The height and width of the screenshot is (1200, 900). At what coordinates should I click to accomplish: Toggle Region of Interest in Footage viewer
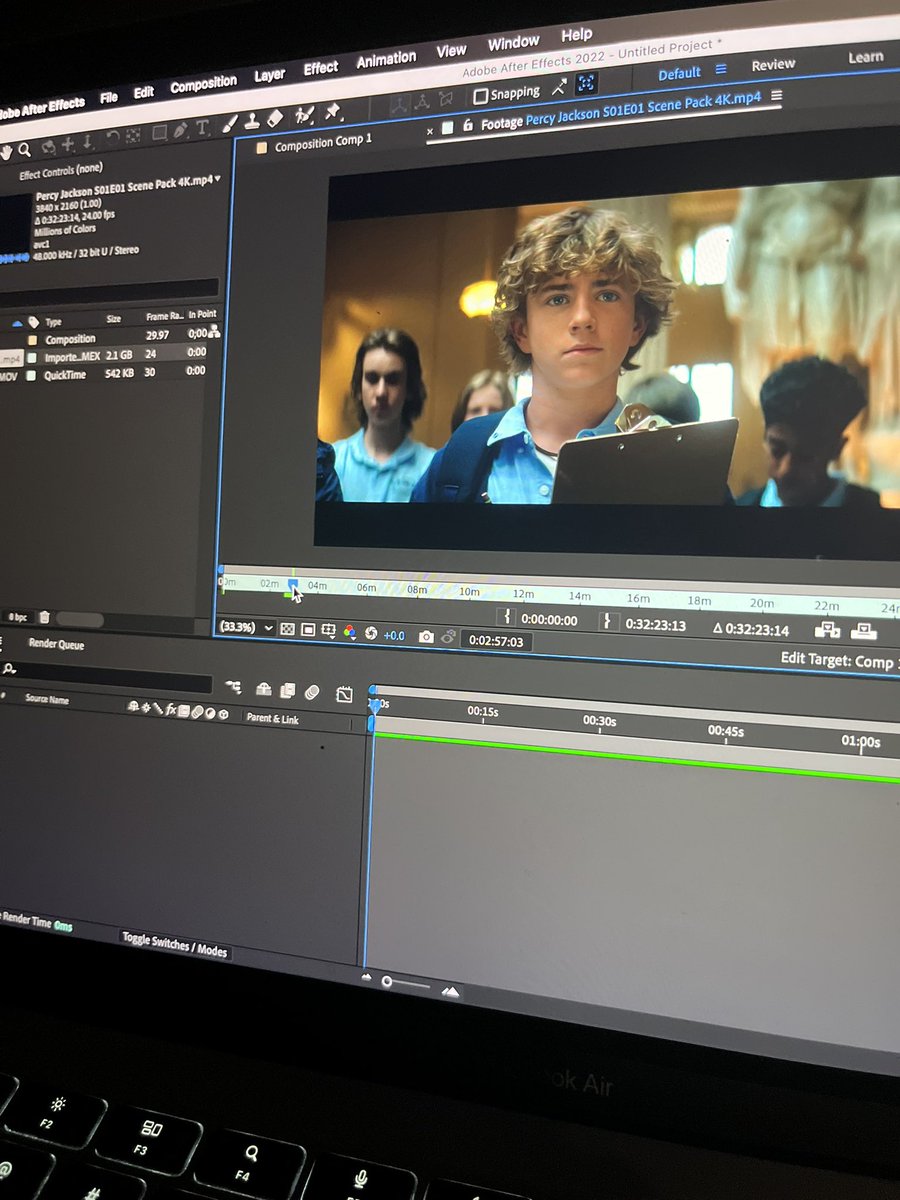coord(308,631)
